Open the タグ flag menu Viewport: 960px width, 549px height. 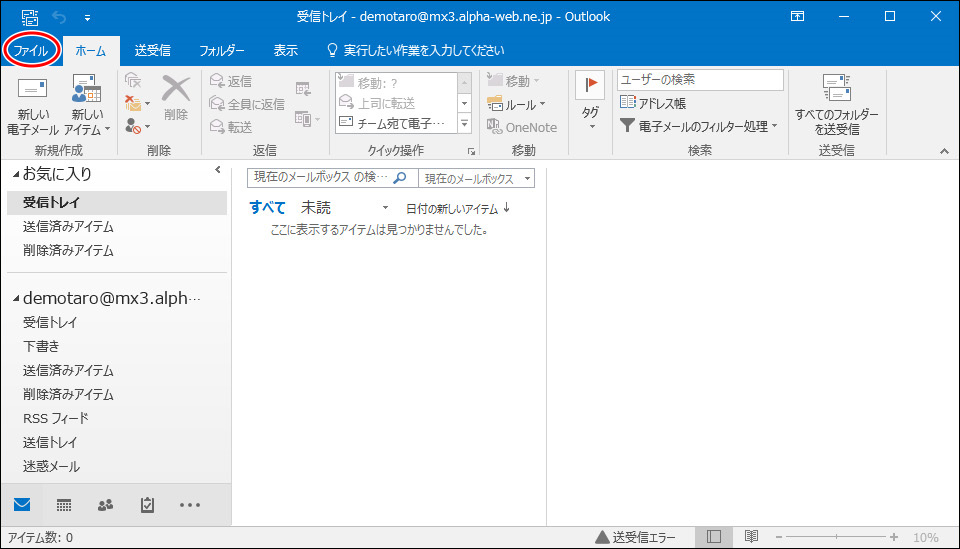pyautogui.click(x=590, y=102)
